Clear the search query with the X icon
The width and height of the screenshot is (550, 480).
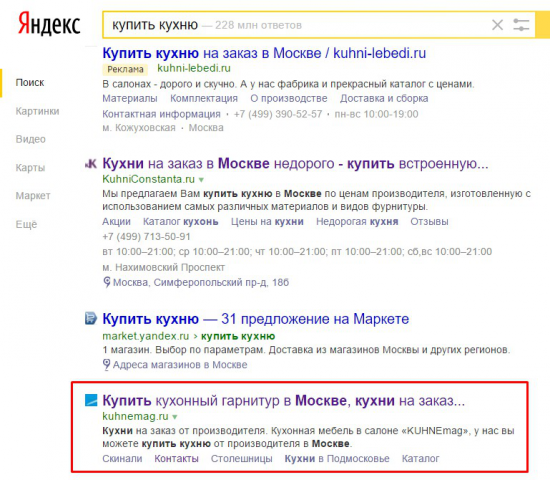coord(497,25)
